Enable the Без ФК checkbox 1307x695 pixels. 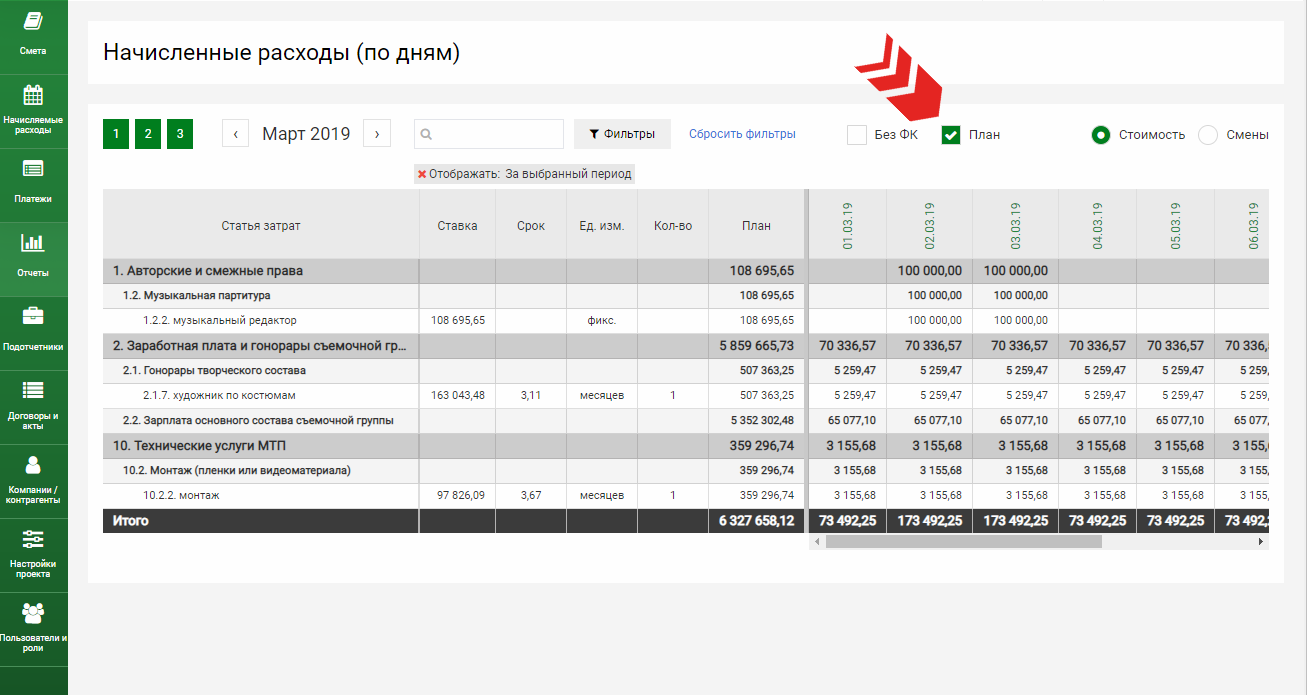[x=857, y=135]
